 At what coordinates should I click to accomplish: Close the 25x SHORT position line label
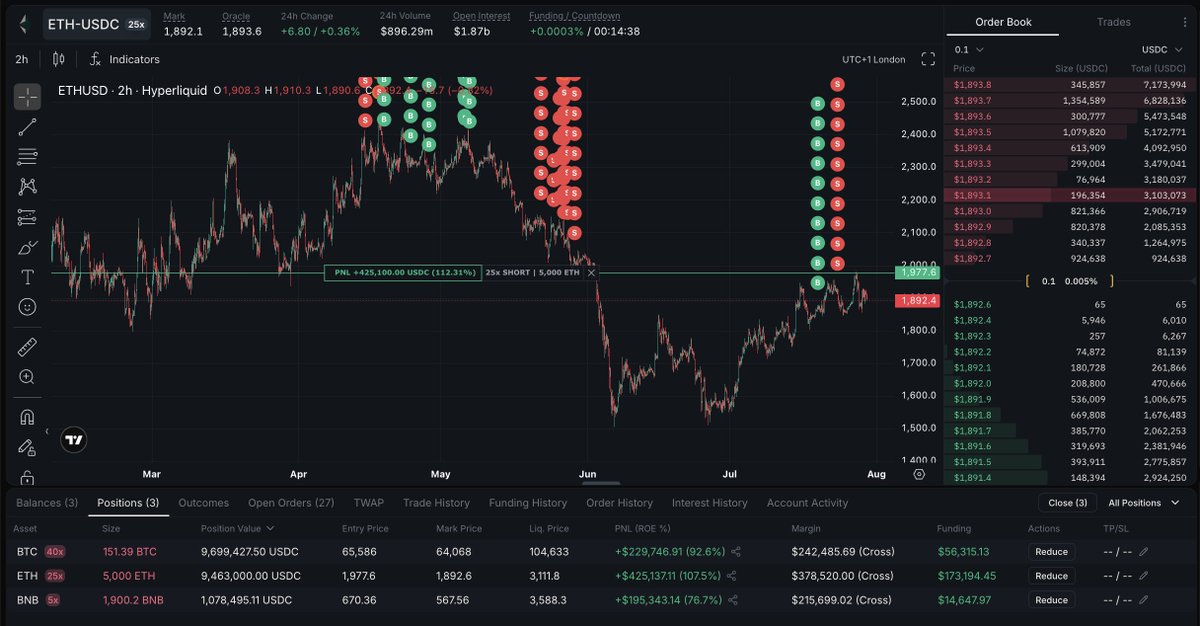591,272
